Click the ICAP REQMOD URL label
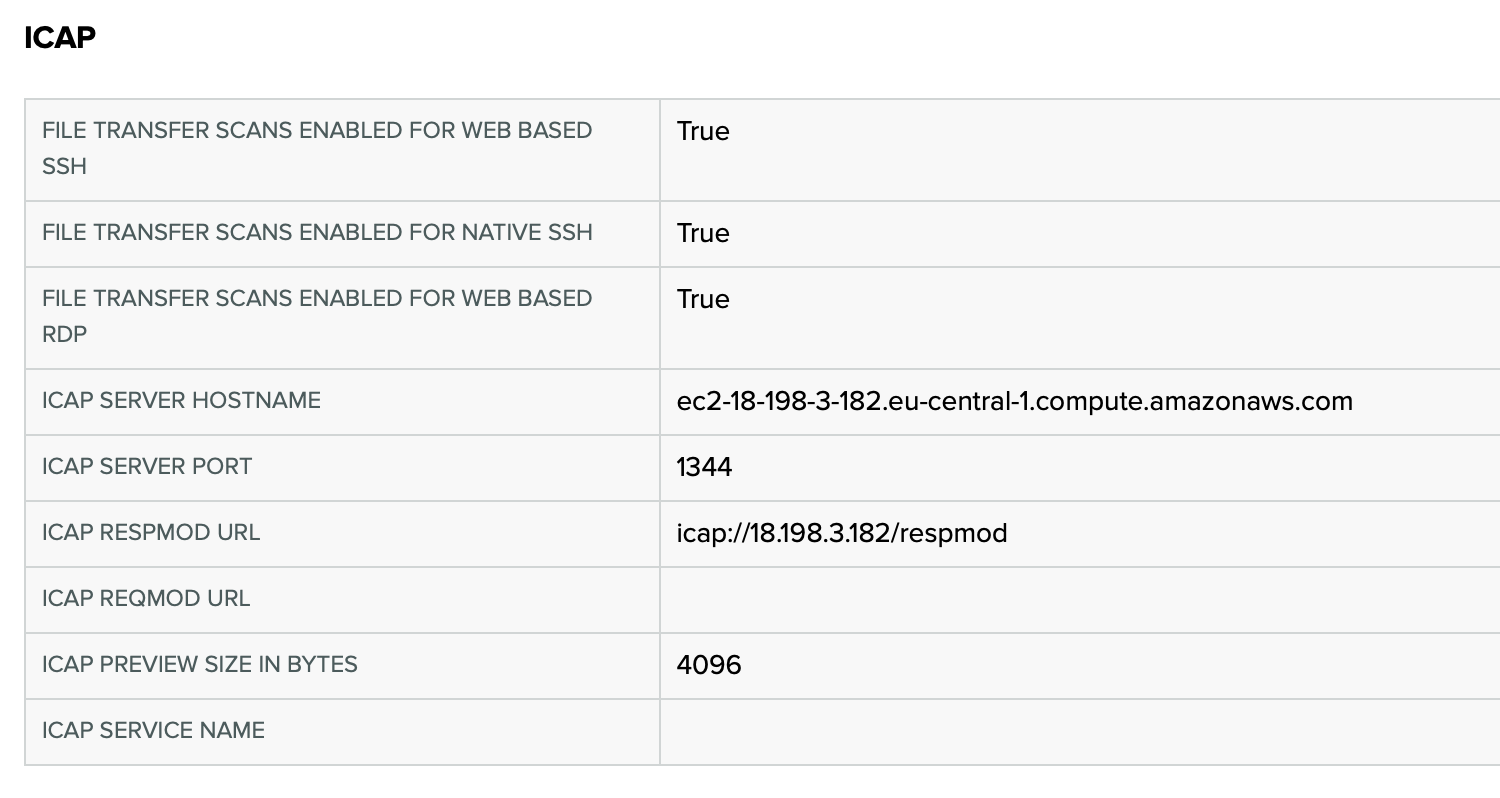Screen dimensions: 1500x798 point(146,598)
